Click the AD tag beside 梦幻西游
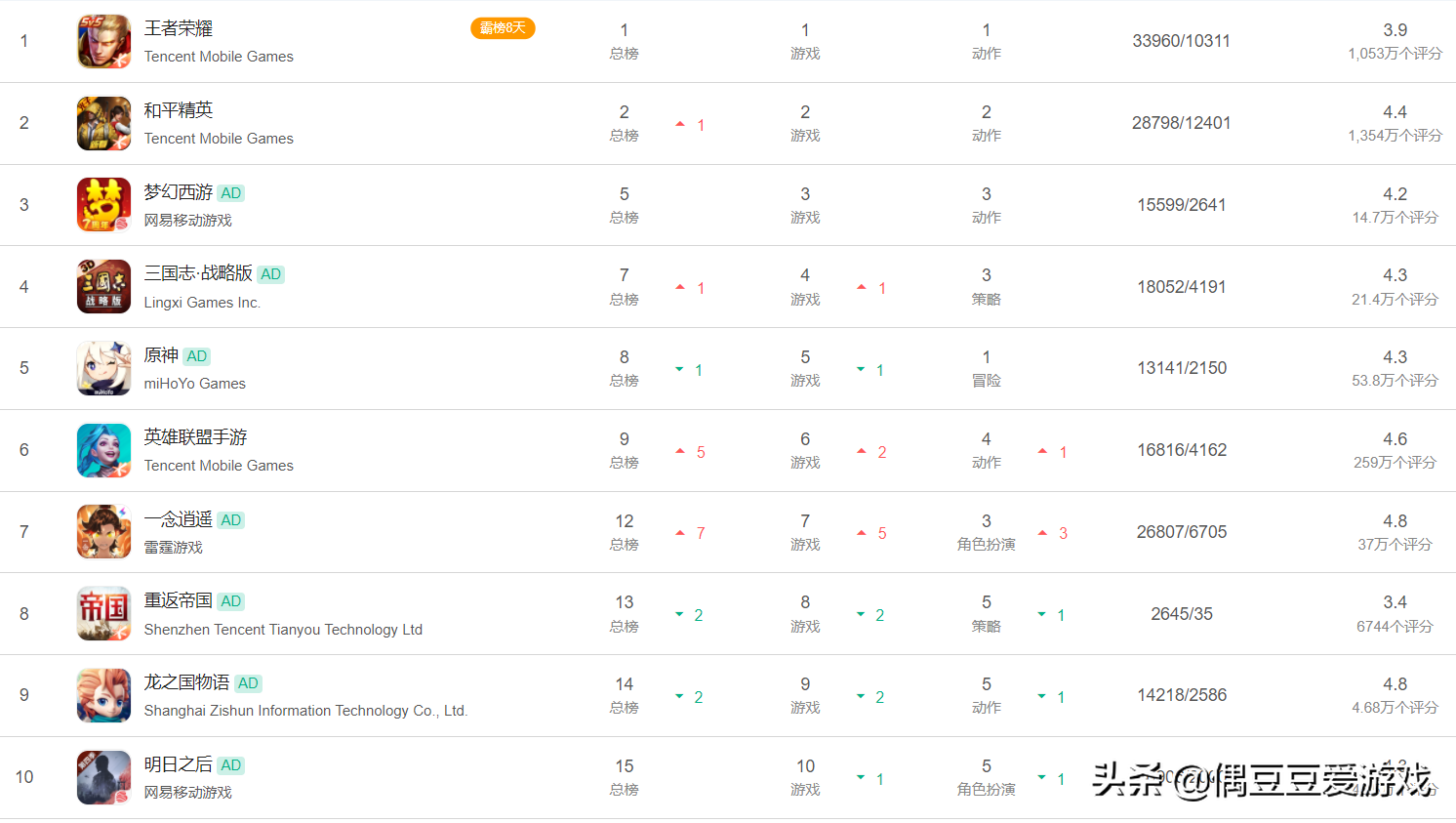Viewport: 1456px width, 823px height. [x=231, y=193]
